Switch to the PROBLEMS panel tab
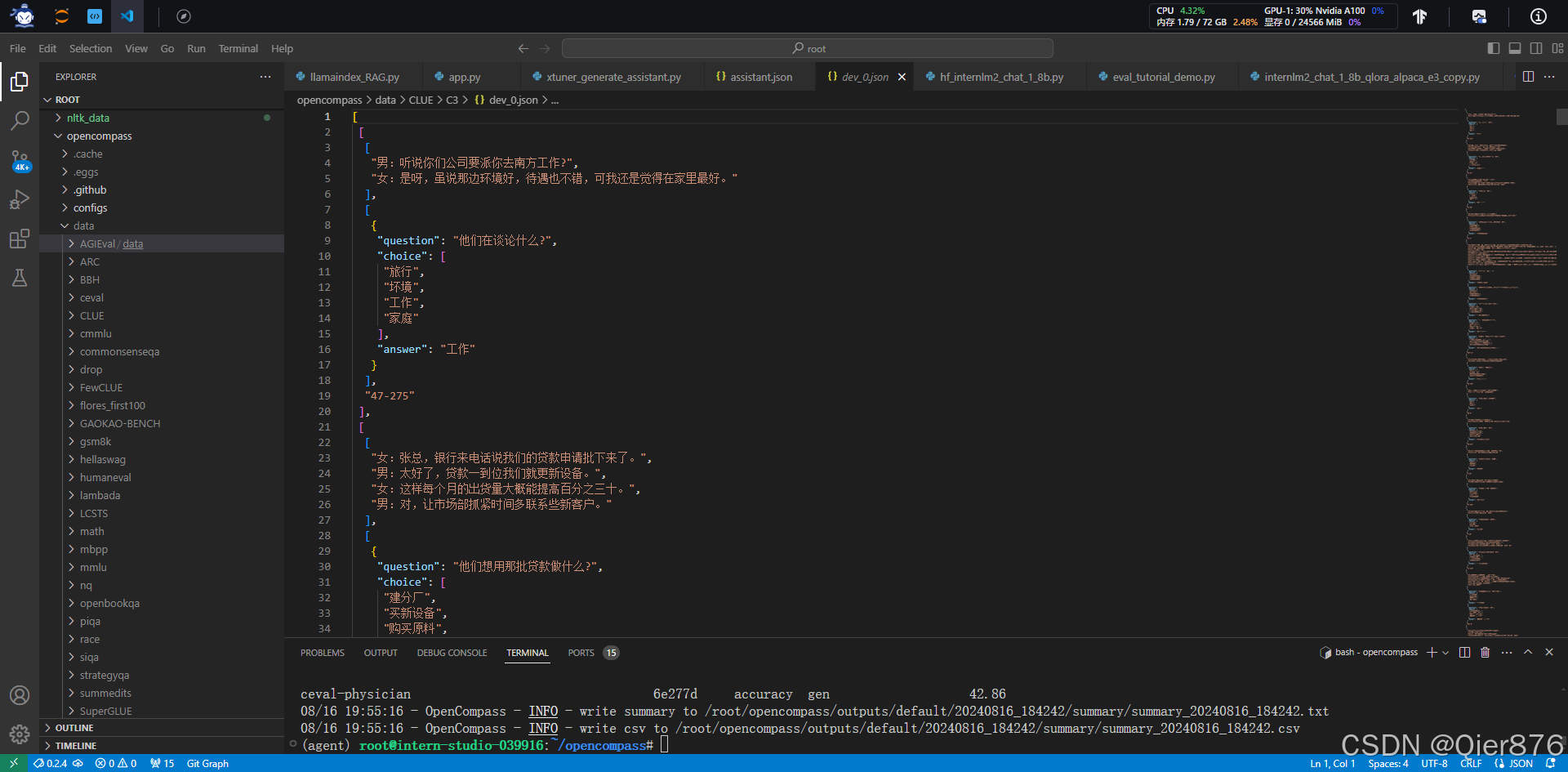The width and height of the screenshot is (1568, 772). [323, 653]
